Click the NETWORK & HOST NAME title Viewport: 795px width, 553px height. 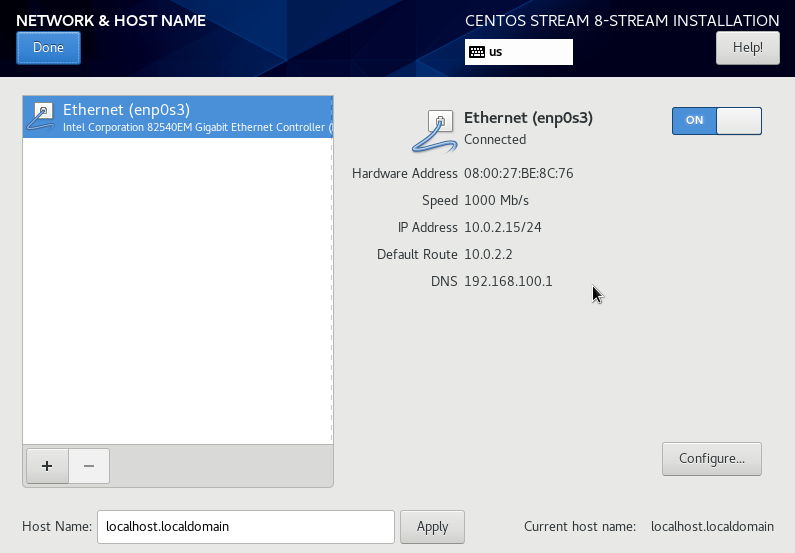coord(111,20)
